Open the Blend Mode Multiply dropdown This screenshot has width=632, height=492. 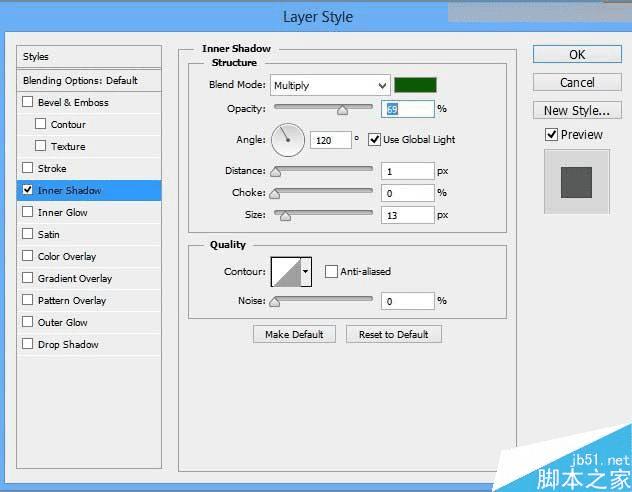point(330,85)
